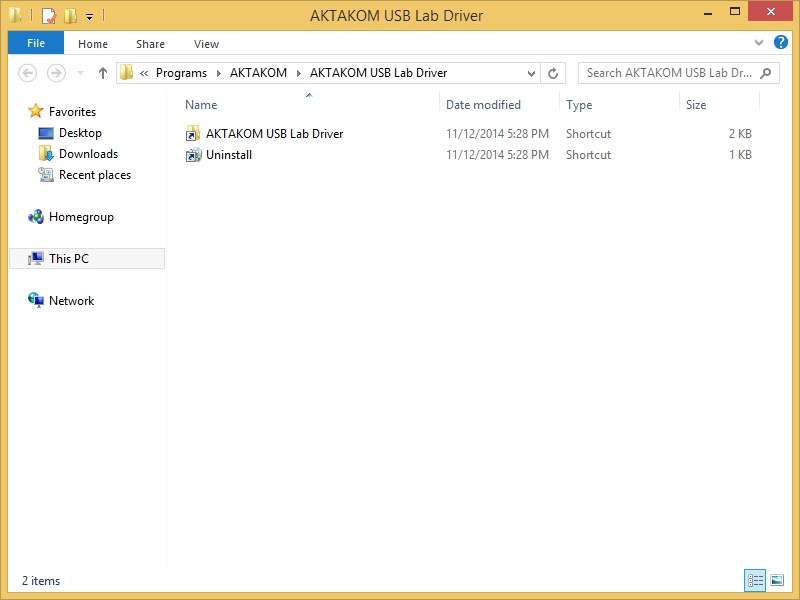Open Desktop from Favorites
Viewport: 800px width, 600px height.
80,133
